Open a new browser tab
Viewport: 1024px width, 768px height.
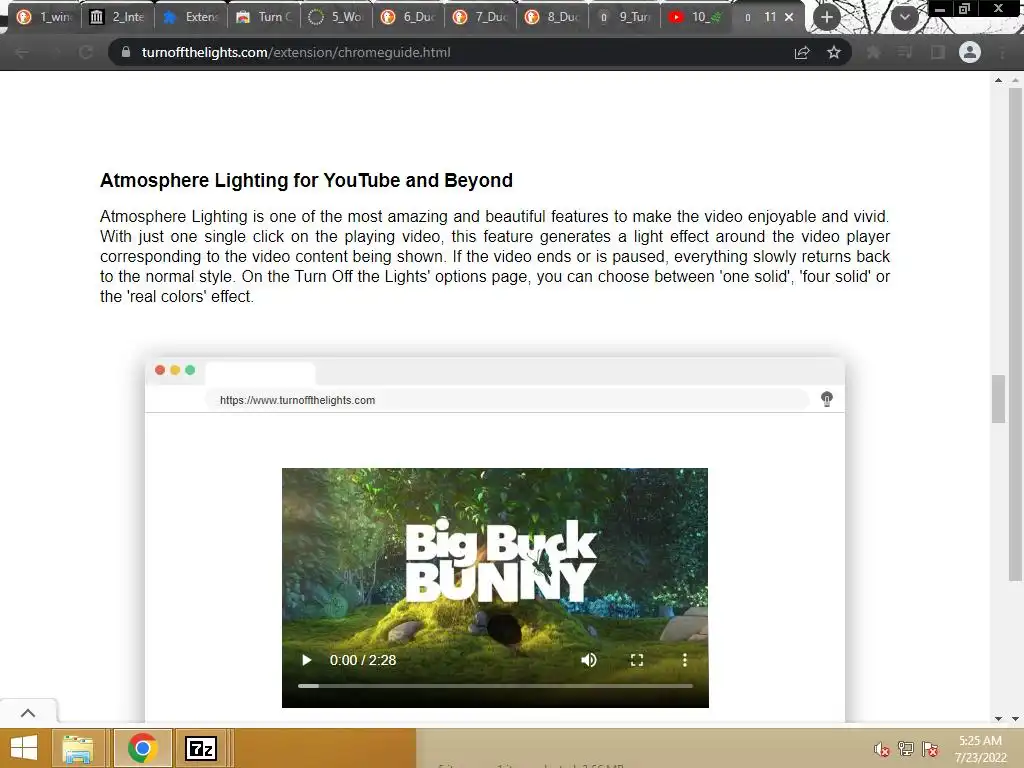click(827, 17)
